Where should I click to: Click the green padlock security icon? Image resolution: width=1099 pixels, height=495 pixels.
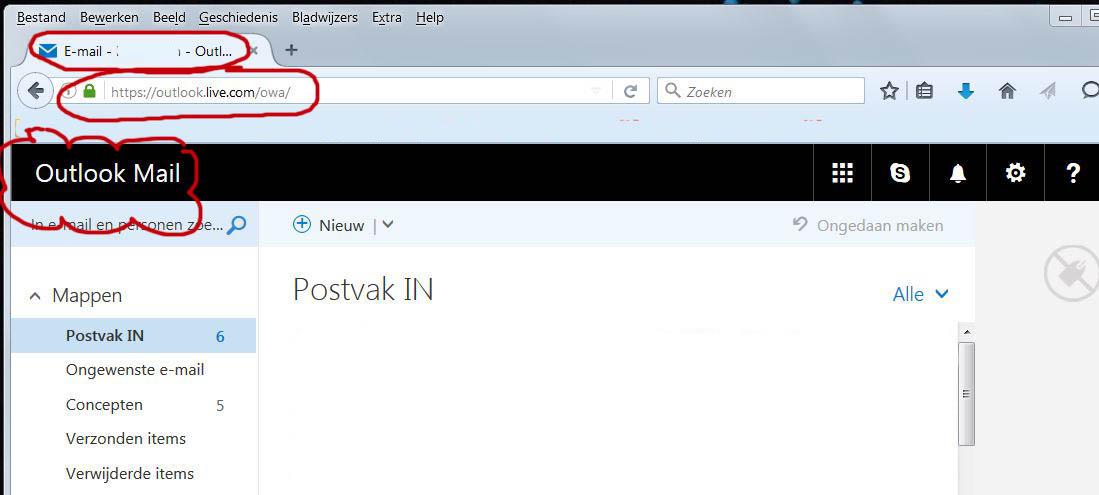click(x=89, y=91)
